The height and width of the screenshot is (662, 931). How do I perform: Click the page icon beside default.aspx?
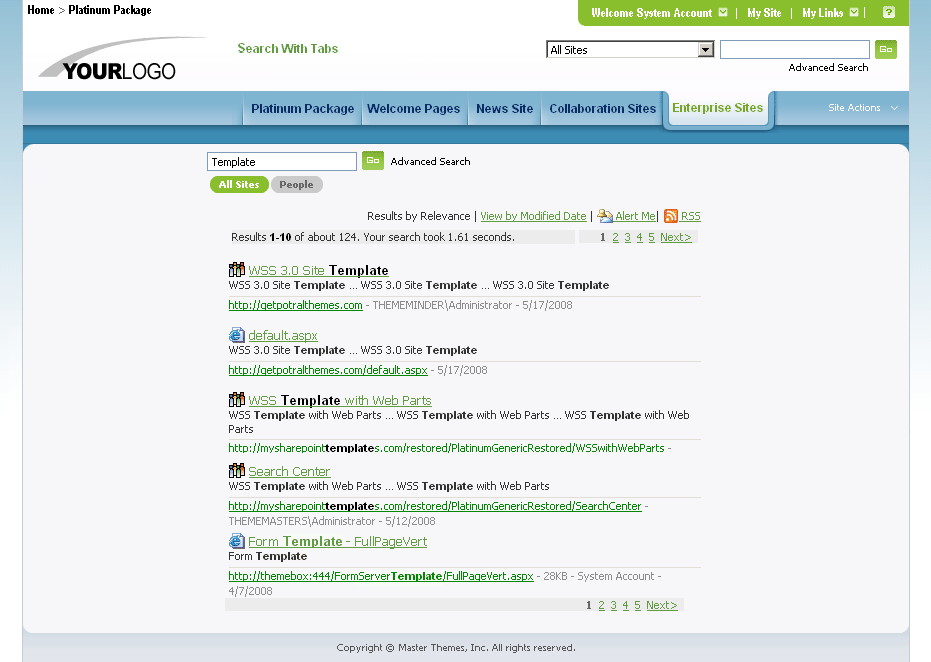236,334
